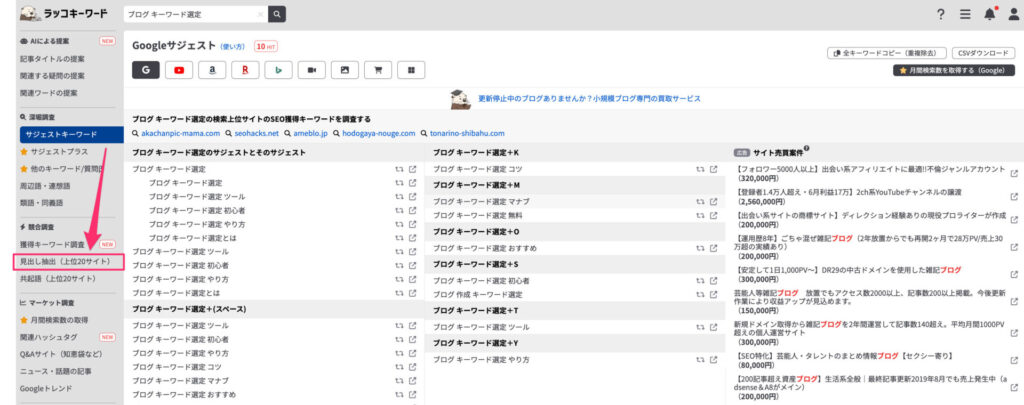The height and width of the screenshot is (405, 1024).
Task: Click keyword ブログ キーワード選定 無料
Action: coord(477,215)
